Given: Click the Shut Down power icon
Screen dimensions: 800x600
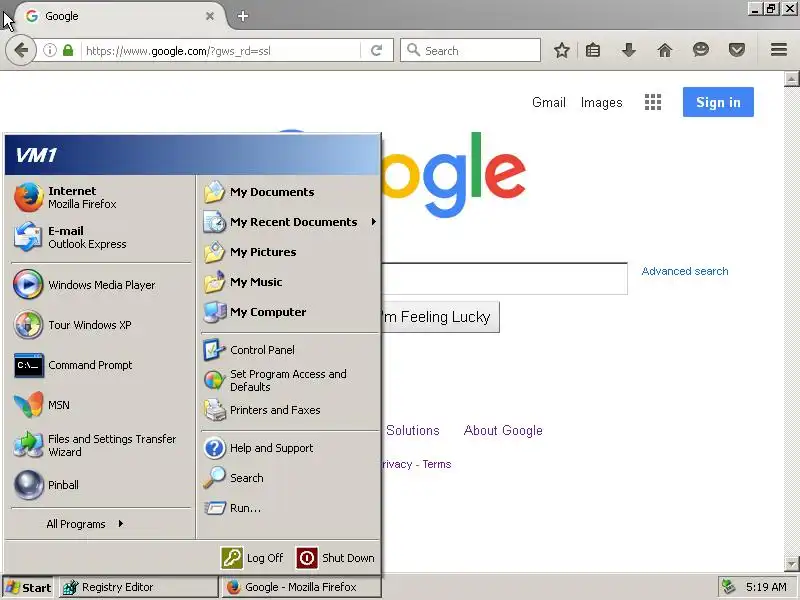Looking at the screenshot, I should pos(307,558).
